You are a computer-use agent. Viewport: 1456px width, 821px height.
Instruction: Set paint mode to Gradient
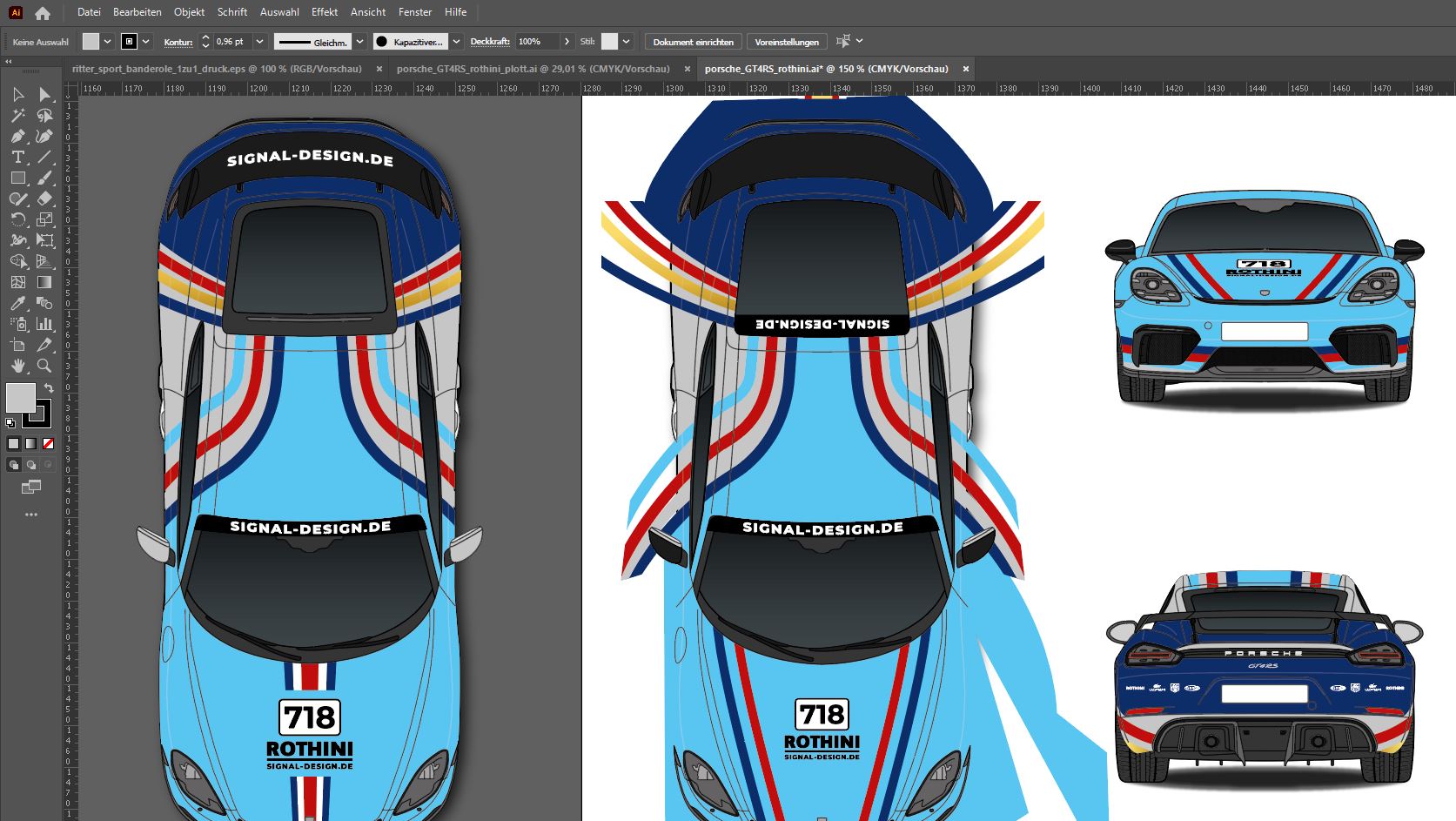pyautogui.click(x=31, y=443)
